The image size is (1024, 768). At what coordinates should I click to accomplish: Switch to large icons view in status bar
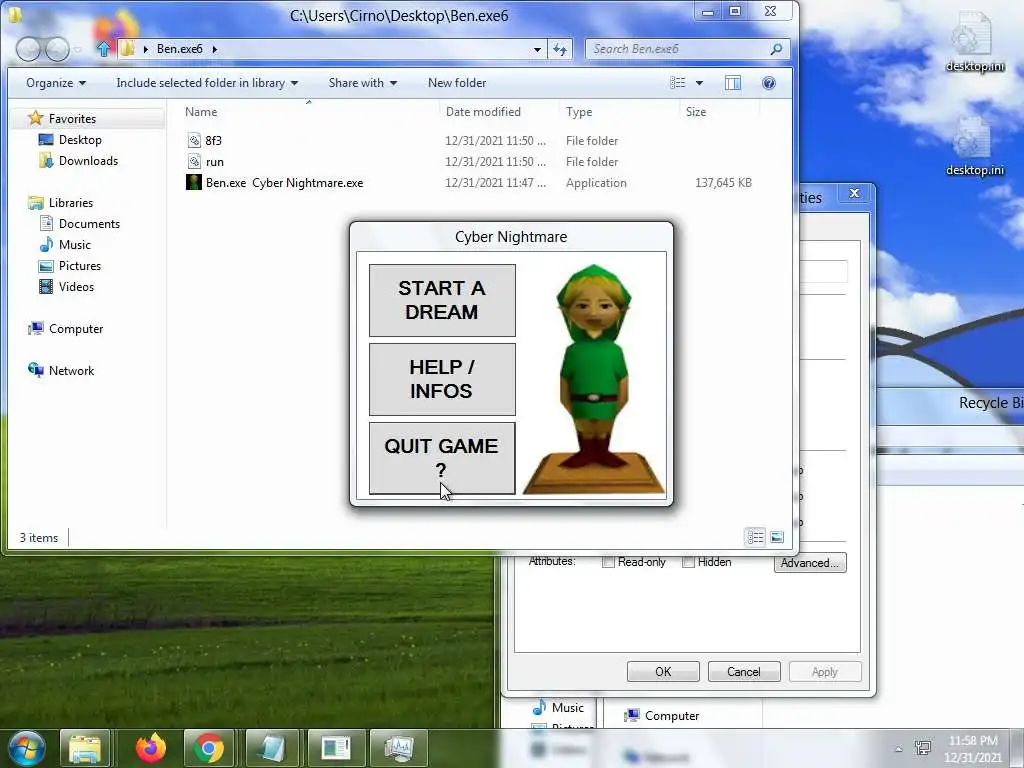pos(776,537)
